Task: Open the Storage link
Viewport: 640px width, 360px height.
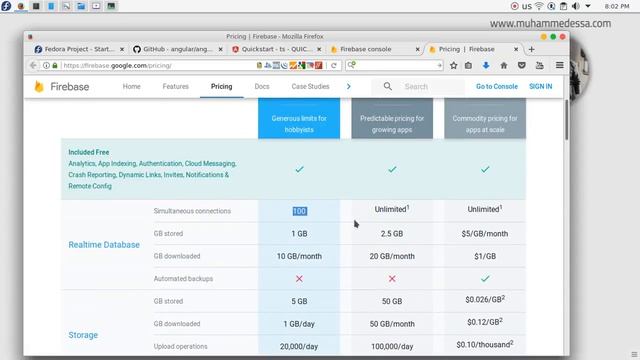Action: click(x=83, y=335)
